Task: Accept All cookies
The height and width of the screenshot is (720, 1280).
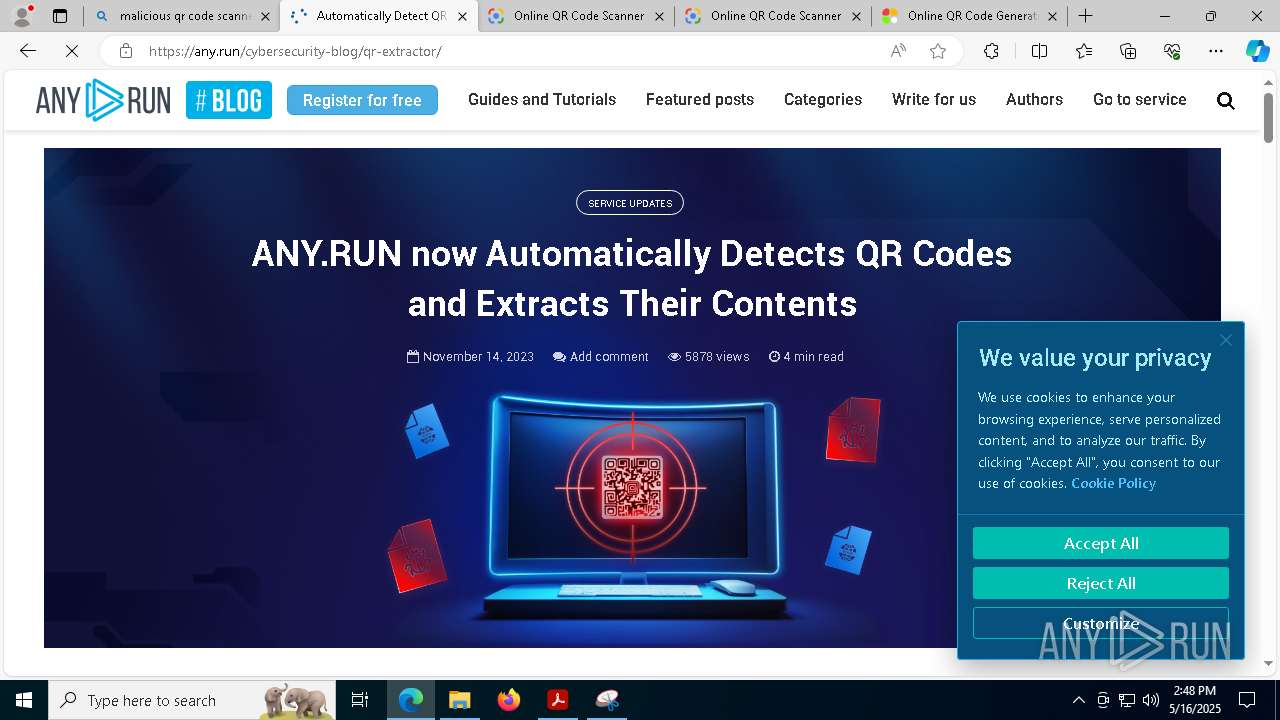Action: pyautogui.click(x=1101, y=543)
